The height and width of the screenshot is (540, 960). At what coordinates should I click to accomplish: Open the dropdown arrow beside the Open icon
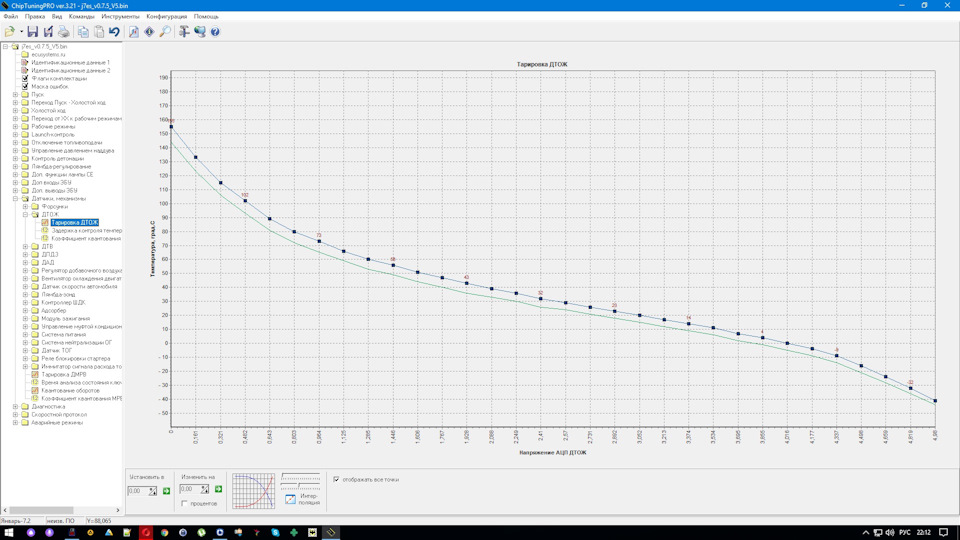pos(21,32)
